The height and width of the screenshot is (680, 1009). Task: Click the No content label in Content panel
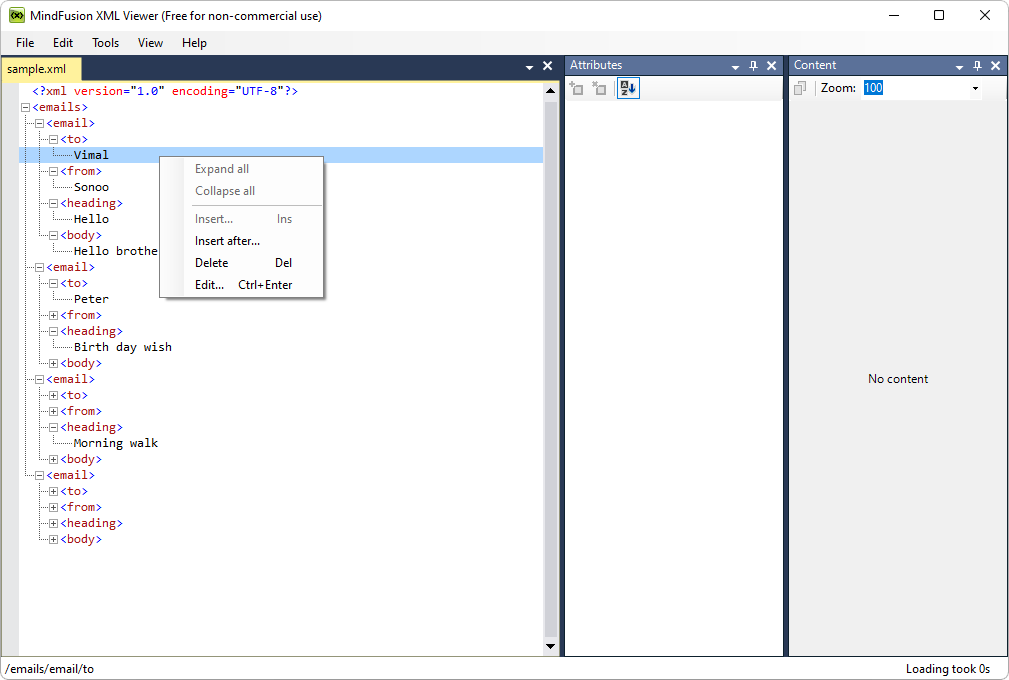898,379
